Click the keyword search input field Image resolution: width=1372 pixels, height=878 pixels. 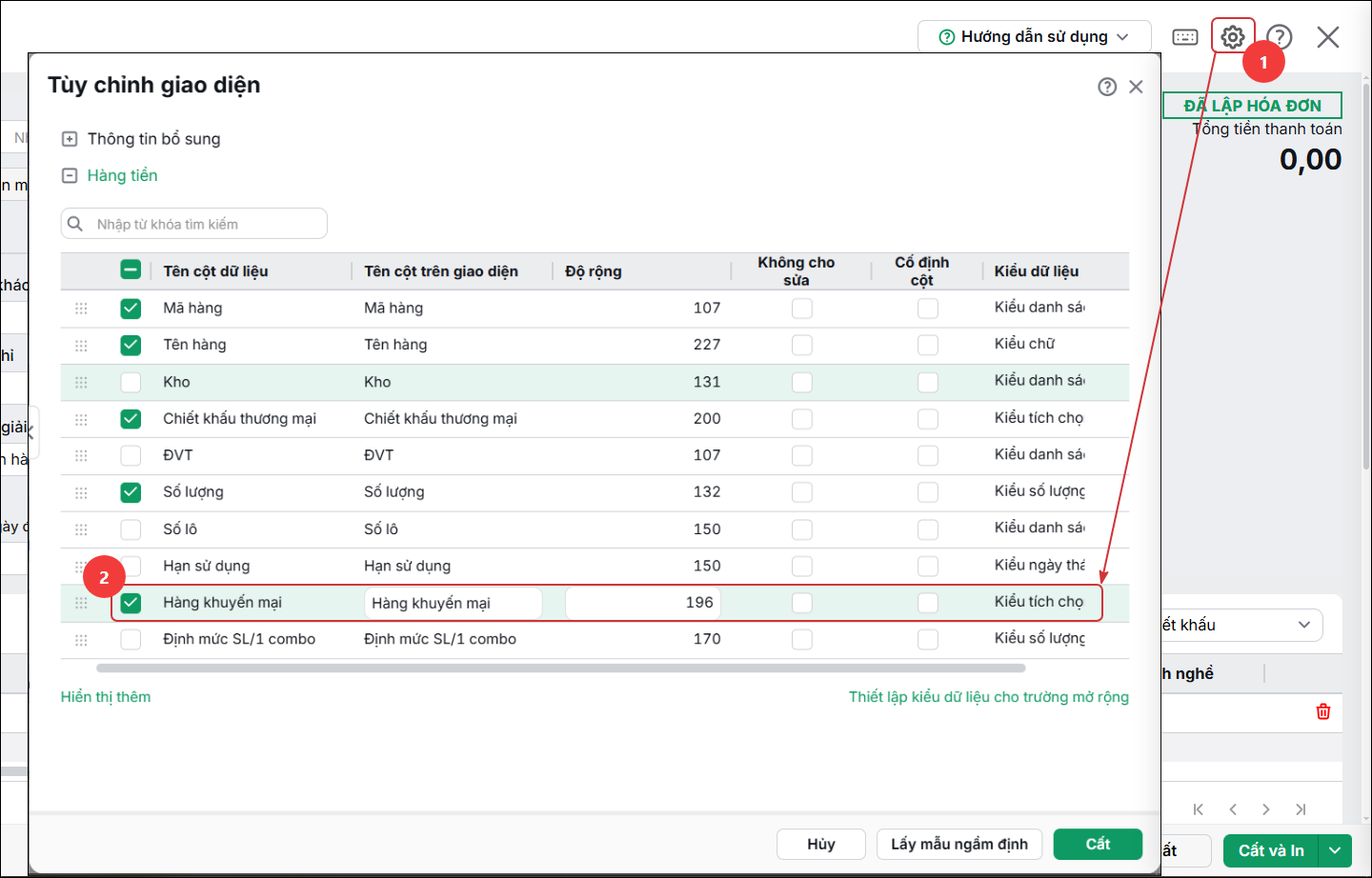(x=194, y=224)
